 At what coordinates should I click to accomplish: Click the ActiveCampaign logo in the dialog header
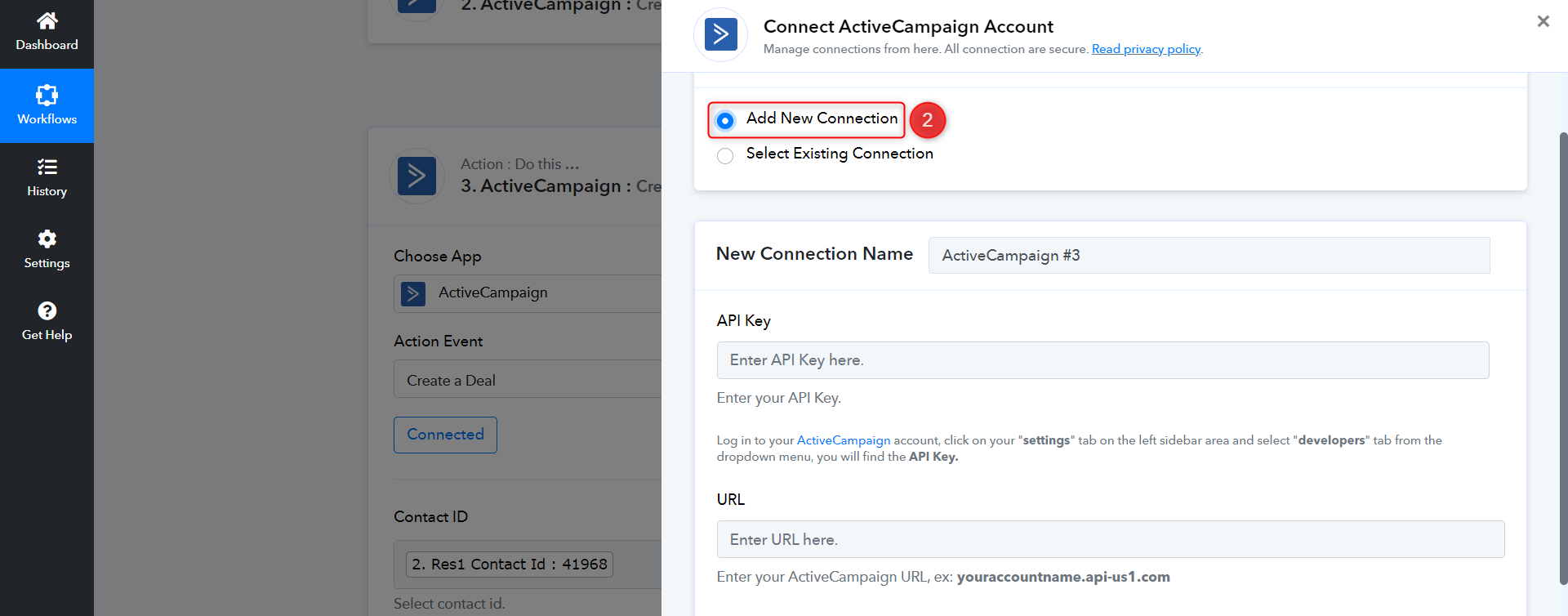(x=720, y=34)
